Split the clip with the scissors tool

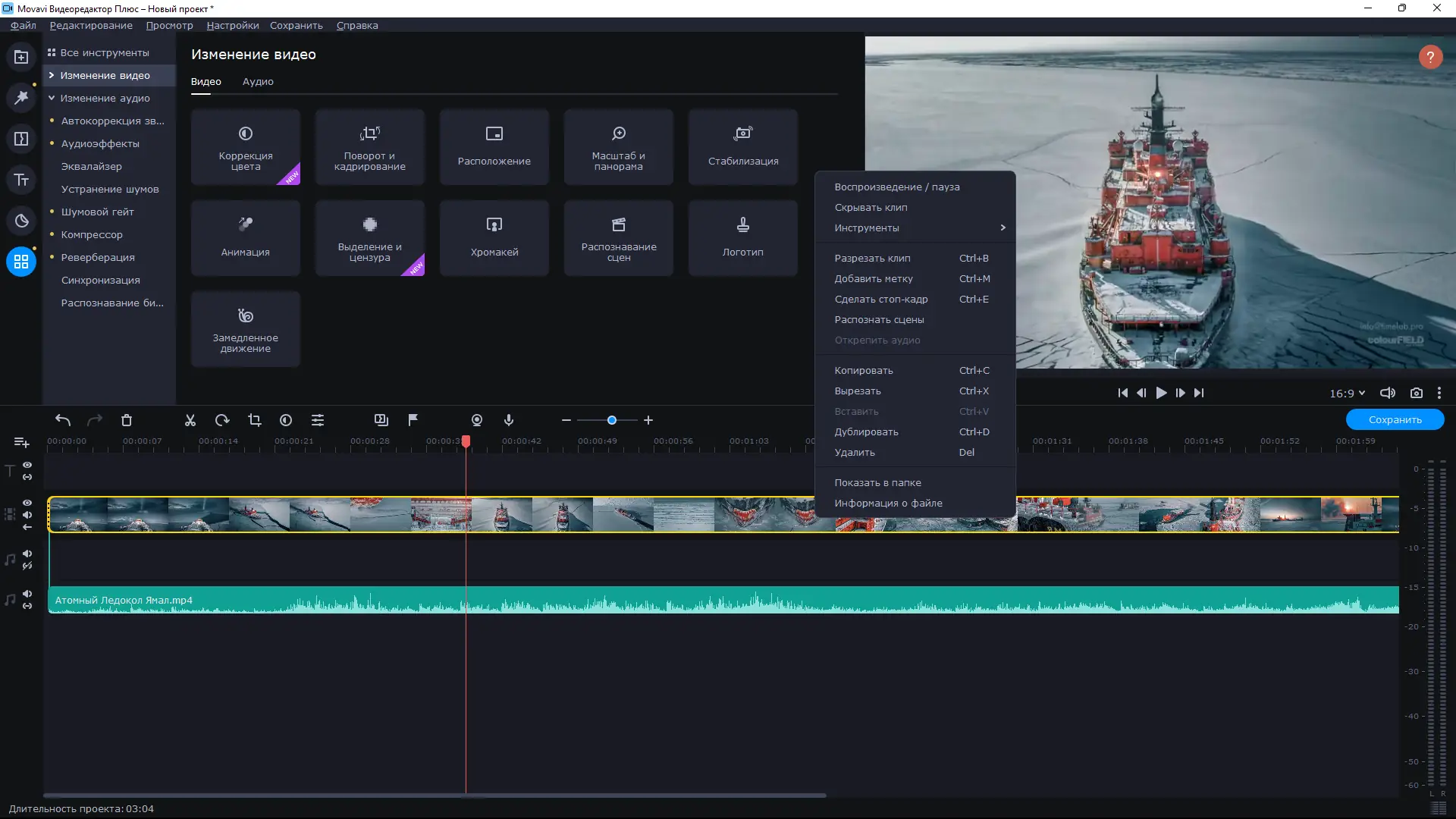(190, 420)
